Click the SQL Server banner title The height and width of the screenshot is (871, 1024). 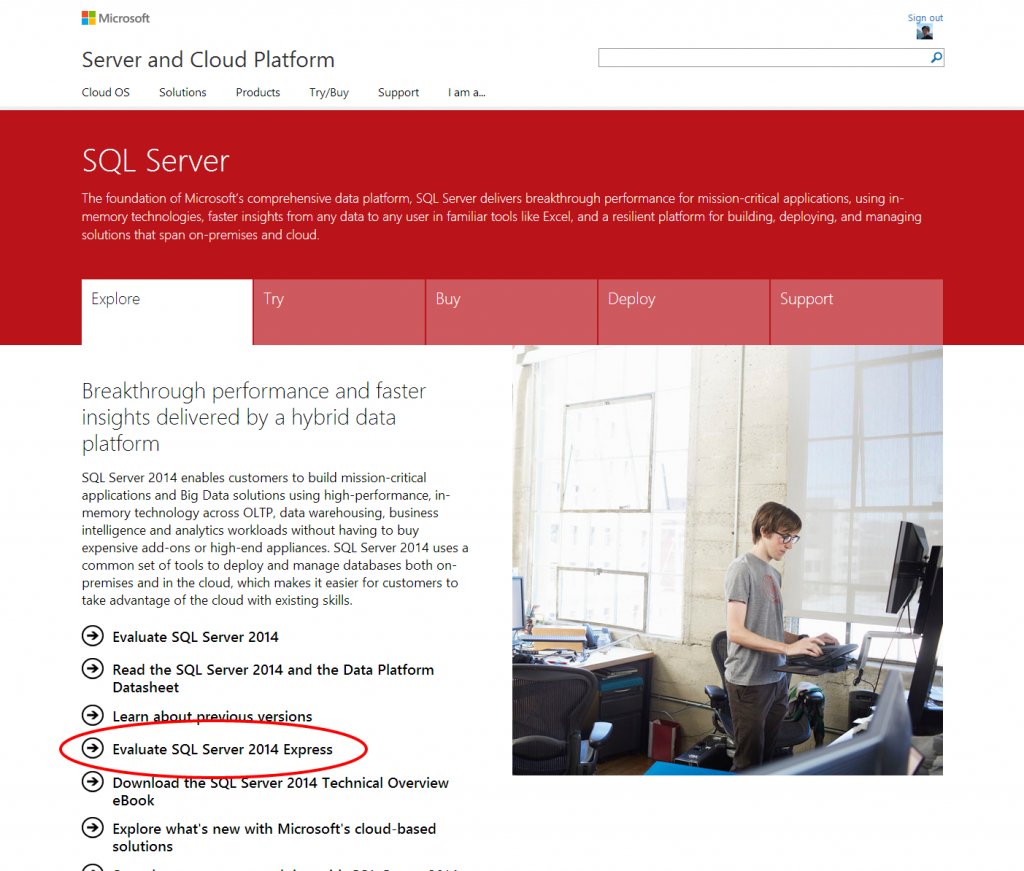155,161
